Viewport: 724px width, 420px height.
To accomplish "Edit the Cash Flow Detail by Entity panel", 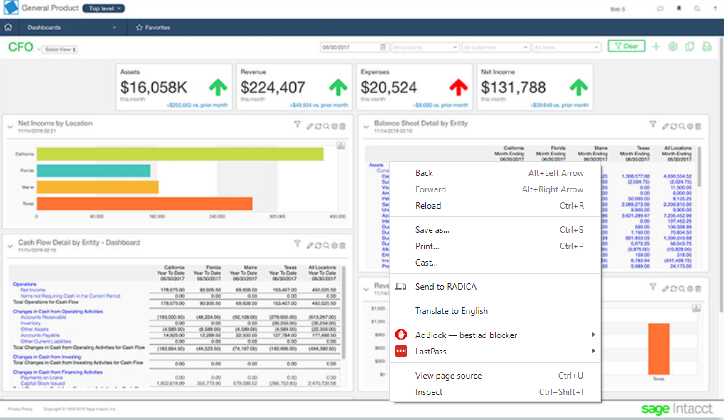I will click(x=310, y=246).
